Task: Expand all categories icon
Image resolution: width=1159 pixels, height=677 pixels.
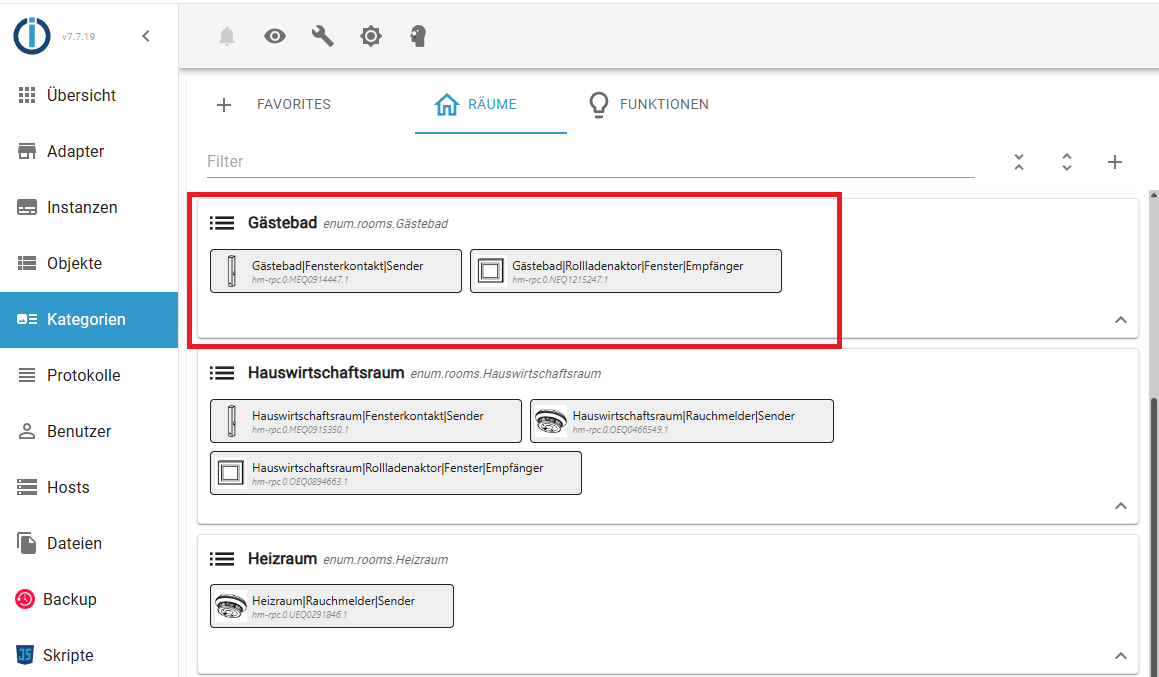Action: pyautogui.click(x=1067, y=162)
